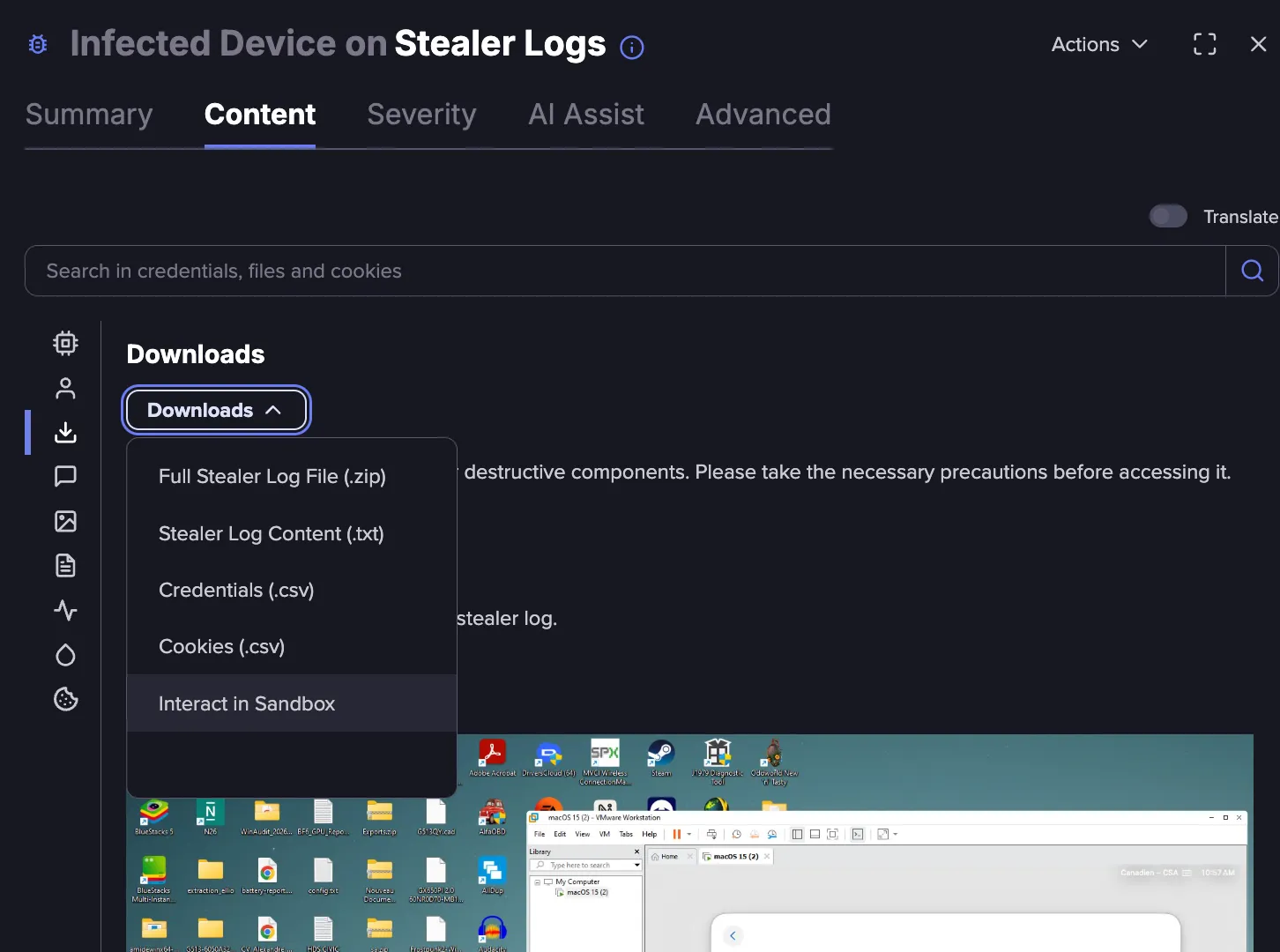The image size is (1280, 952).
Task: Download Credentials (.csv)
Action: tap(292, 590)
